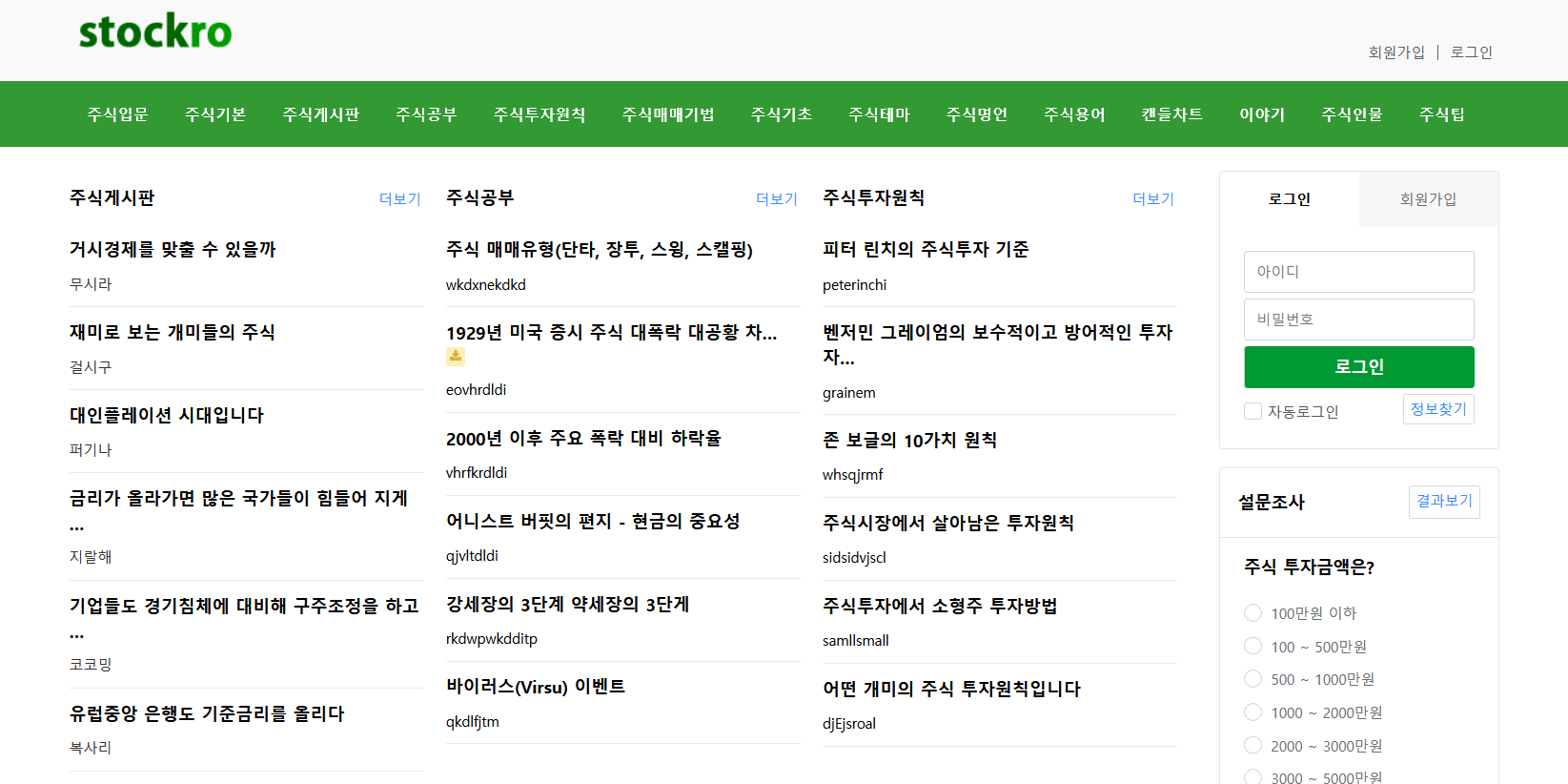Click the author name rkdwpwkdditp
This screenshot has width=1568, height=784.
492,639
